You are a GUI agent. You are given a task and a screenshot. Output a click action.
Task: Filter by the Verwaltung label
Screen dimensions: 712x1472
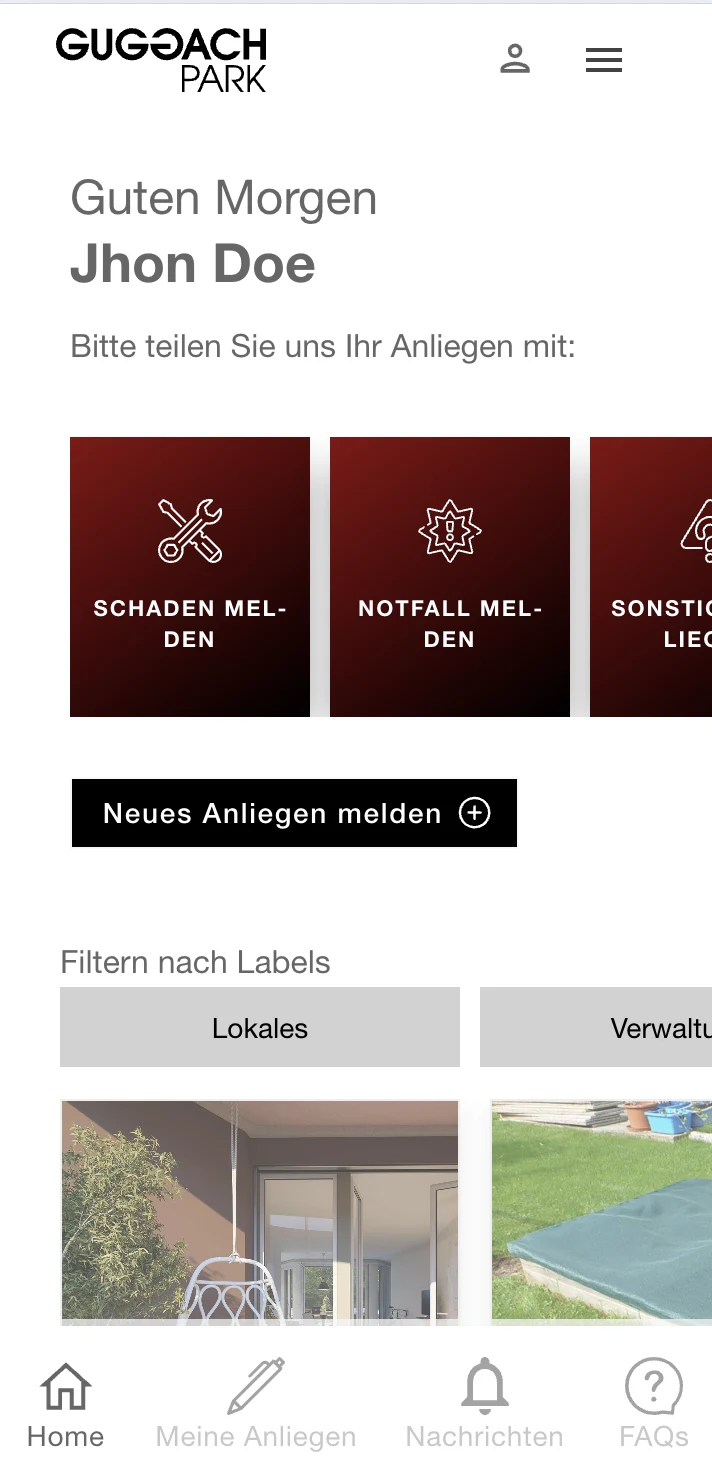tap(596, 1027)
